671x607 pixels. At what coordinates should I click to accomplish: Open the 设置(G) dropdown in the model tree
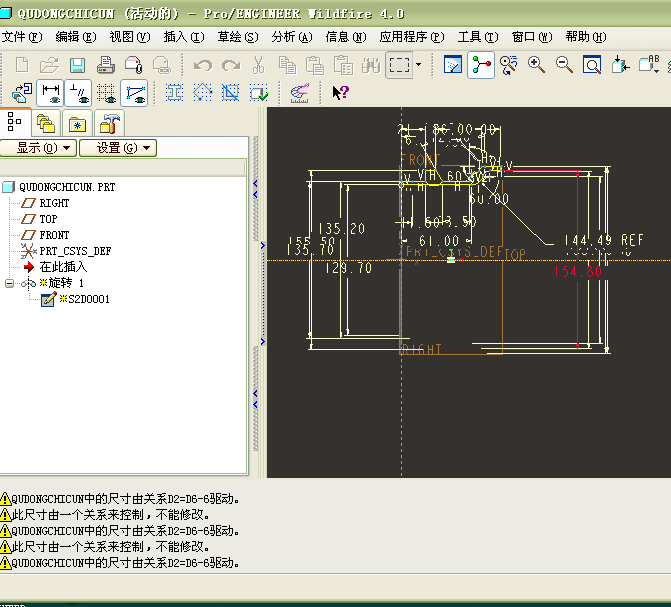coord(118,148)
